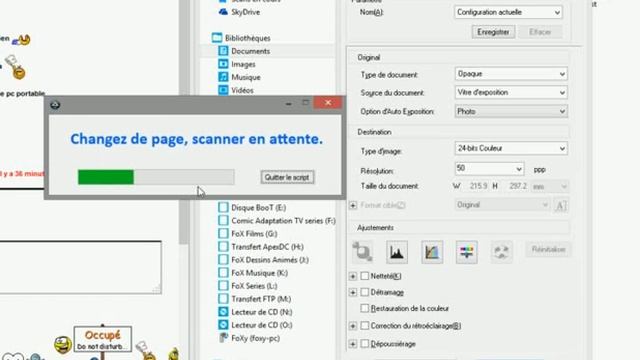This screenshot has height=360, width=640.
Task: Open the Résolution dropdown
Action: click(x=489, y=169)
